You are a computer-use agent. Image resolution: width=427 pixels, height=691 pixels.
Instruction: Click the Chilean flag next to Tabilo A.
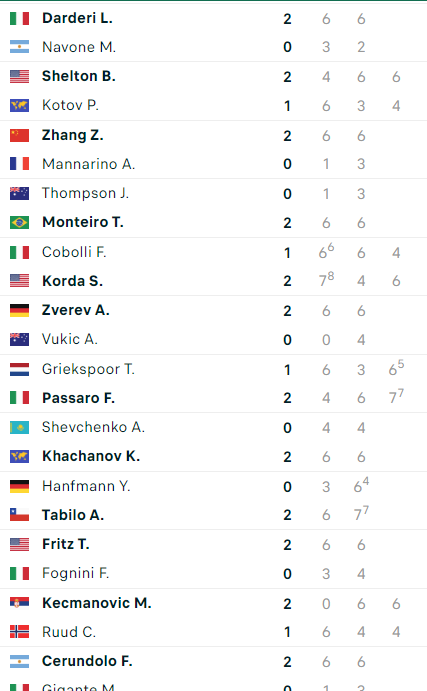tap(19, 515)
